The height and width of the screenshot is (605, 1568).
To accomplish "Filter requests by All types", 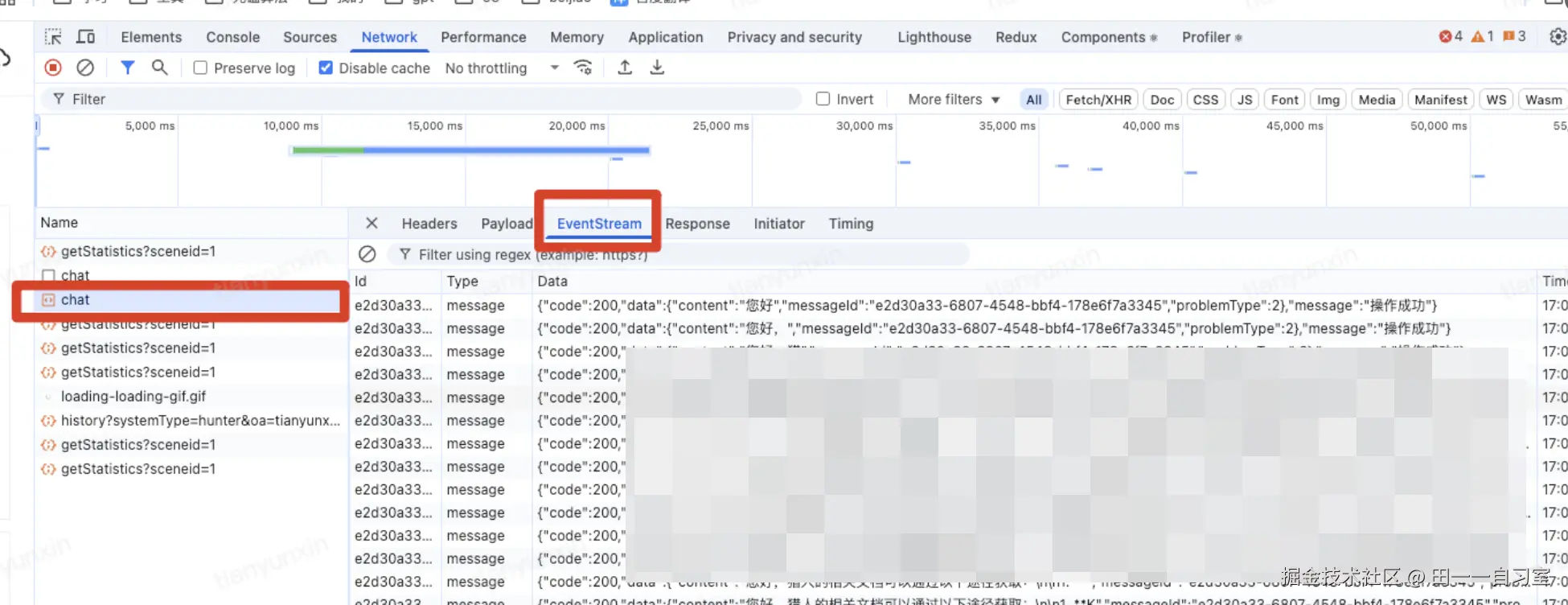I will (x=1034, y=100).
